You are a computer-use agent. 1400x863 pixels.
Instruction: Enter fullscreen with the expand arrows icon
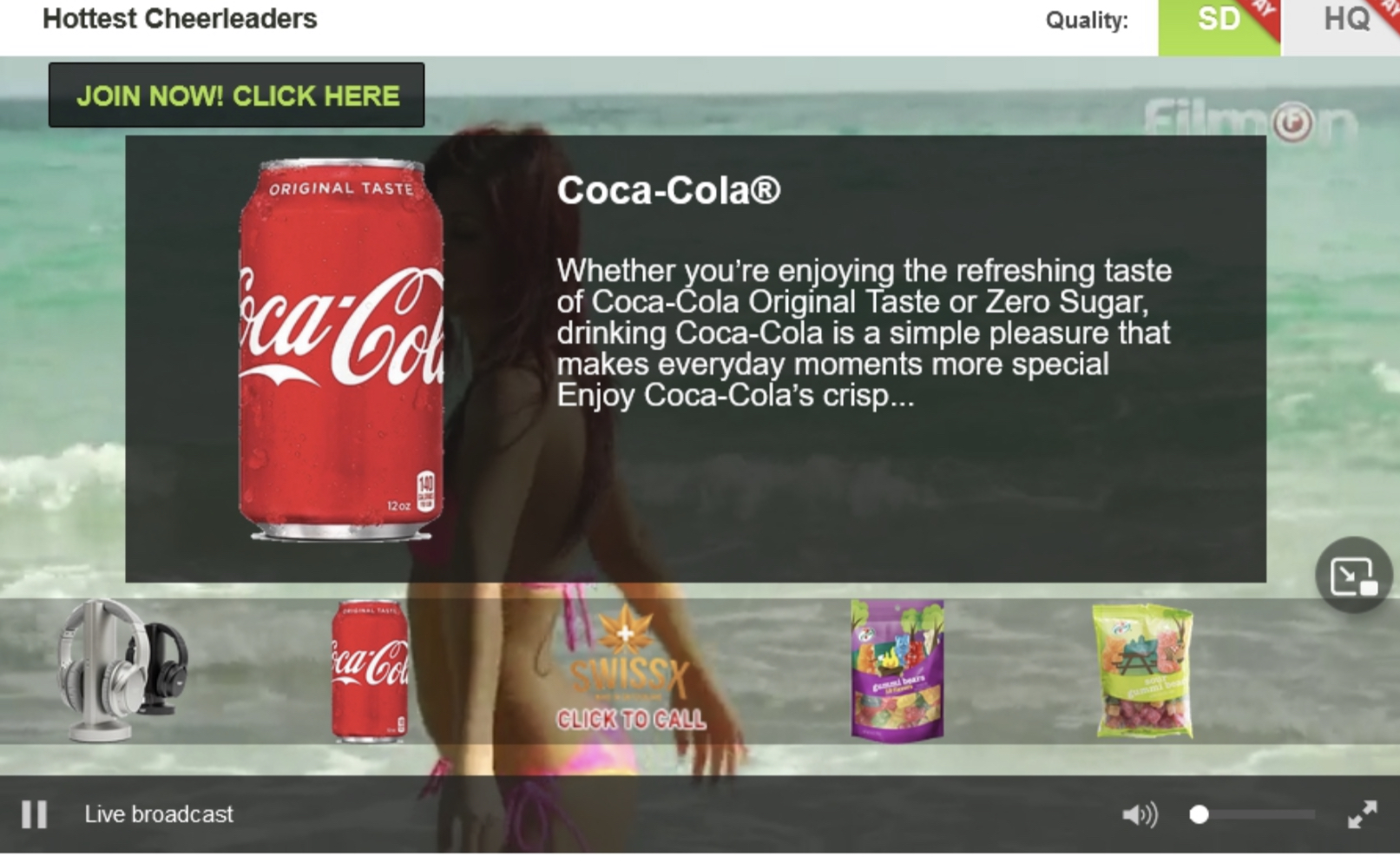[1362, 814]
